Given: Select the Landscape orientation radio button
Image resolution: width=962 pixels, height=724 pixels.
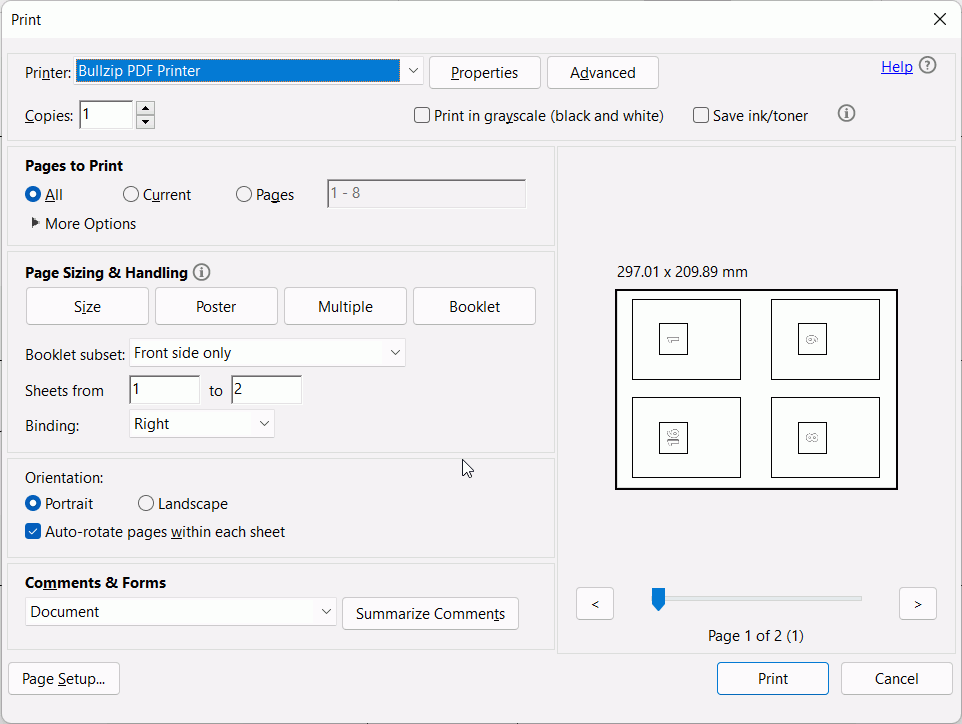Looking at the screenshot, I should [145, 504].
